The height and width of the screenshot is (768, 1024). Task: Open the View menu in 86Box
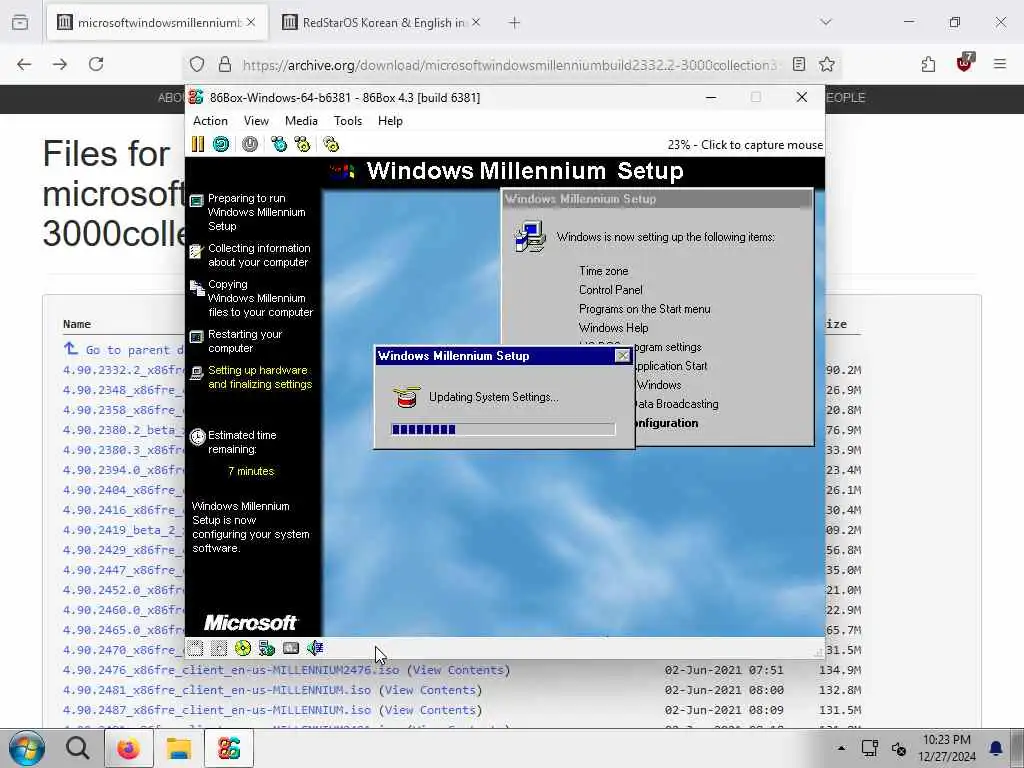pos(256,121)
